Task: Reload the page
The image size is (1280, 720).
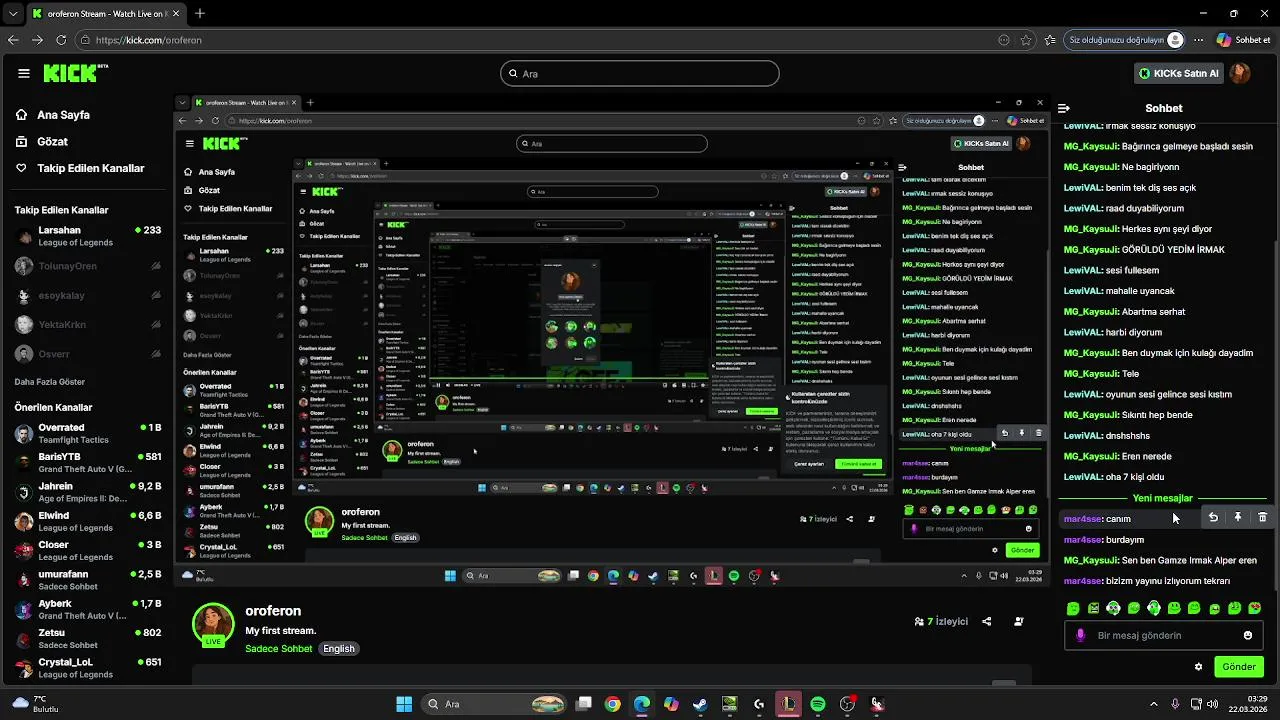Action: click(x=61, y=40)
